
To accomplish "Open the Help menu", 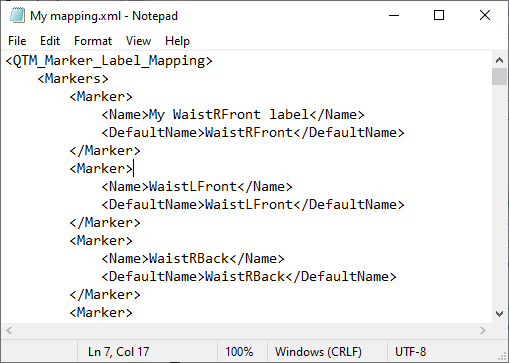I will pyautogui.click(x=177, y=41).
